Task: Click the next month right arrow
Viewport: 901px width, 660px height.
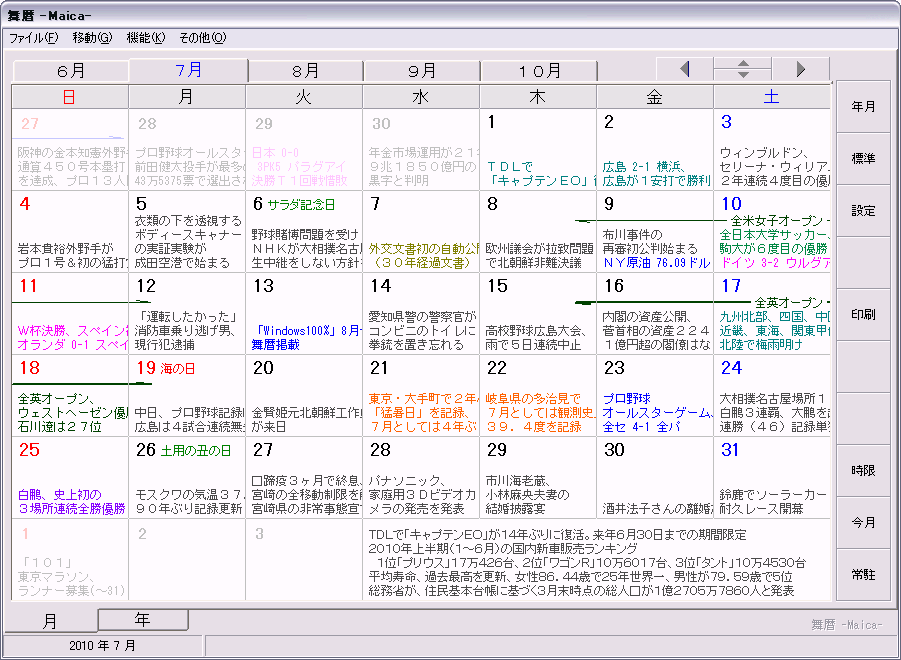Action: pyautogui.click(x=800, y=70)
